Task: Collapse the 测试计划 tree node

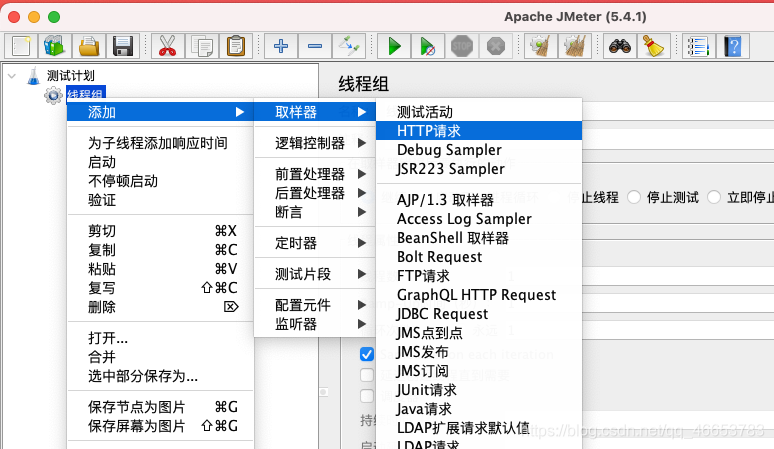Action: click(x=12, y=76)
